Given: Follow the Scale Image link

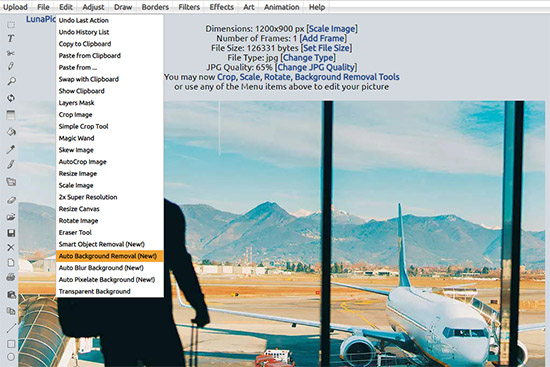Looking at the screenshot, I should pos(332,29).
